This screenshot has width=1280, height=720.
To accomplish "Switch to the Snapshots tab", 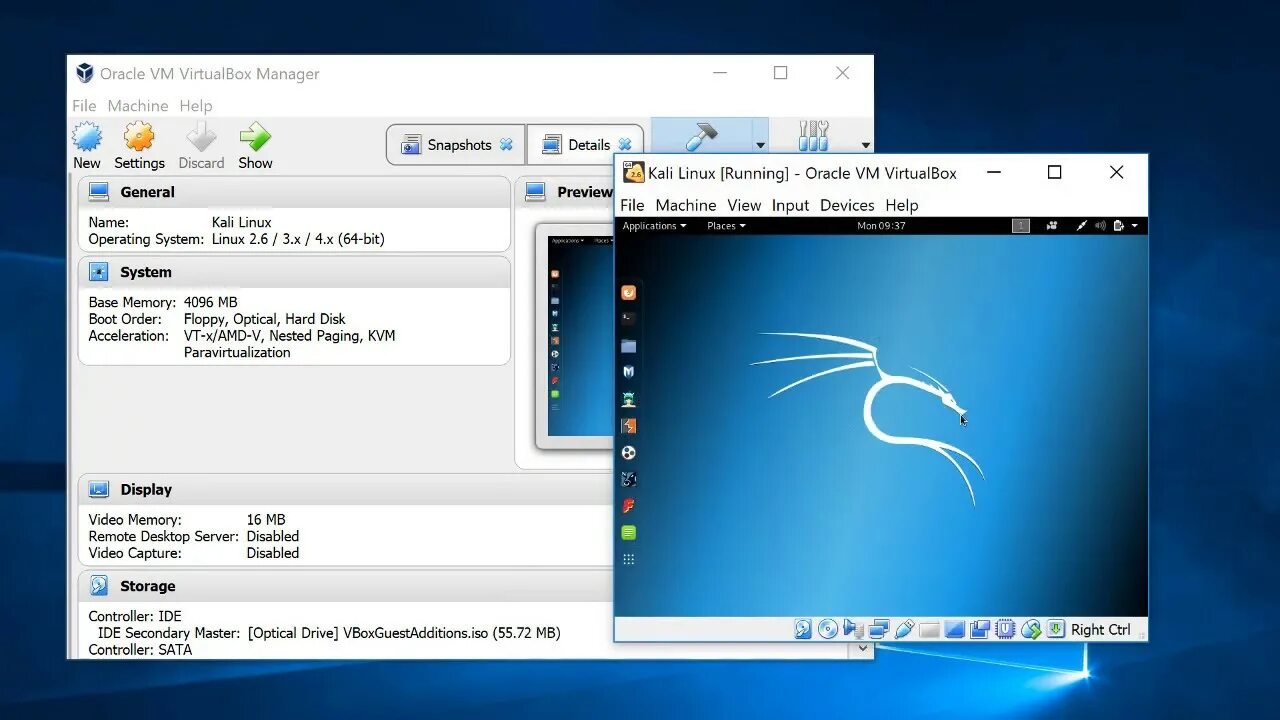I will (455, 145).
